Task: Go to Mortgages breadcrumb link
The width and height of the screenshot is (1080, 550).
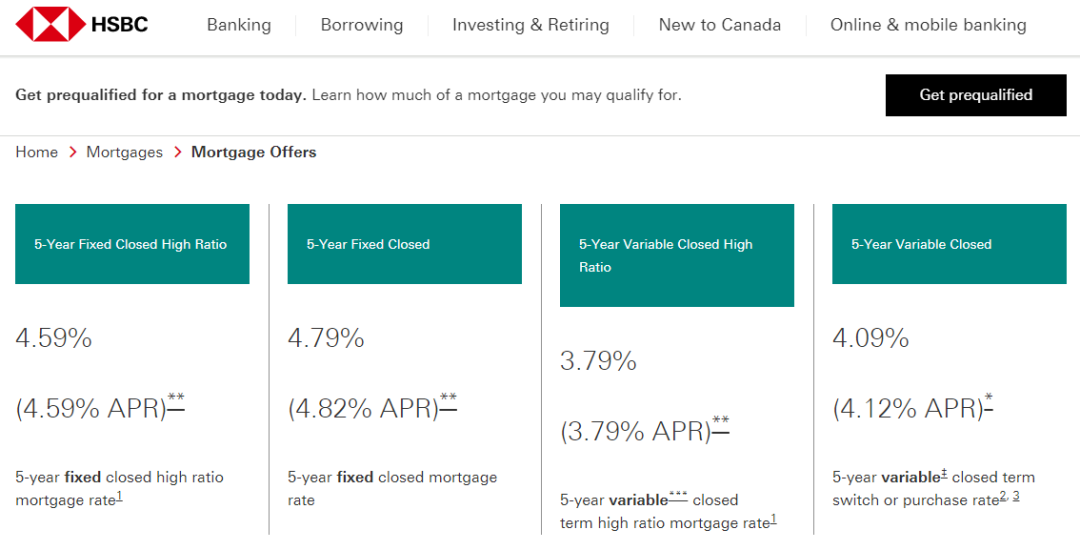Action: pos(124,152)
